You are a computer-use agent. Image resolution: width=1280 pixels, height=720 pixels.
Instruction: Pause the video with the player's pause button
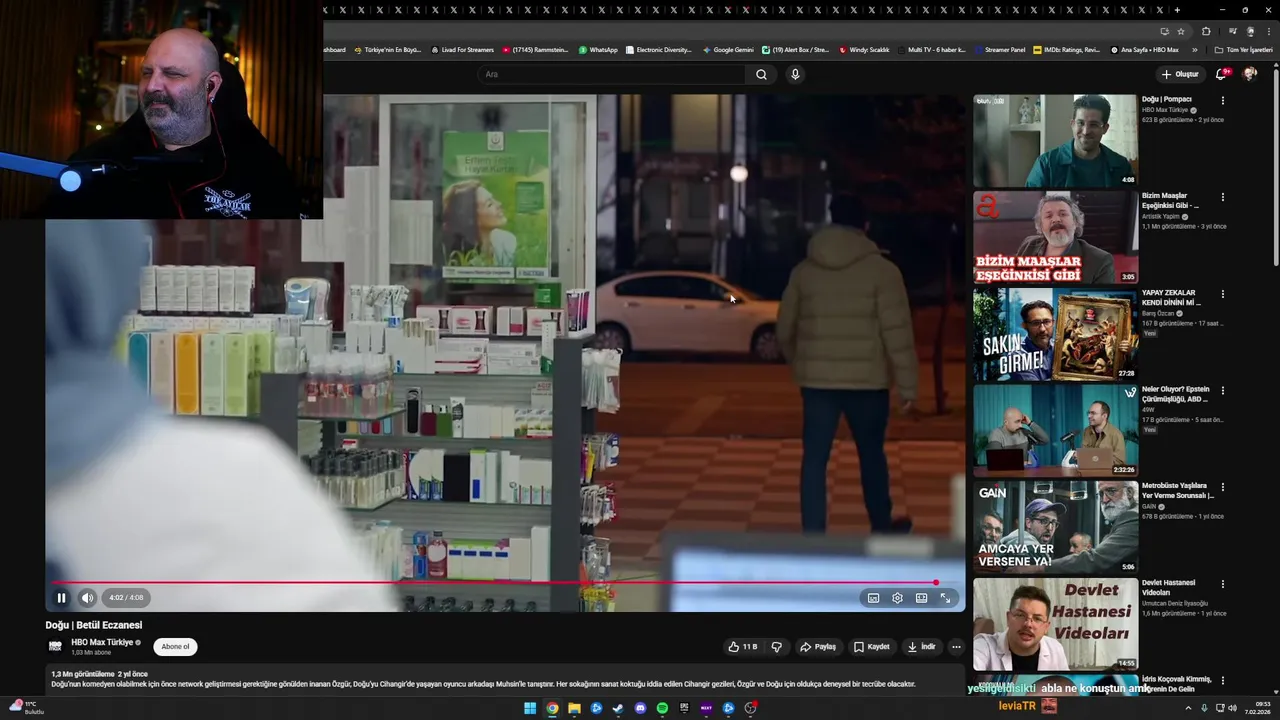61,598
